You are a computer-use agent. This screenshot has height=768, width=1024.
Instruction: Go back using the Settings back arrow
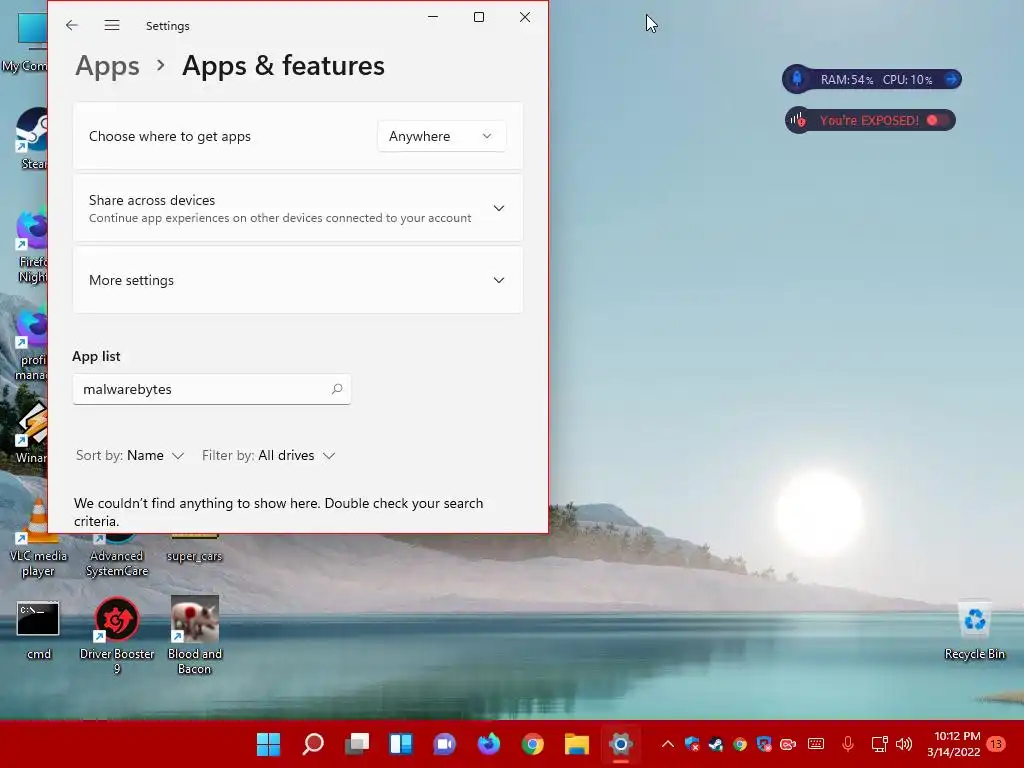(72, 25)
